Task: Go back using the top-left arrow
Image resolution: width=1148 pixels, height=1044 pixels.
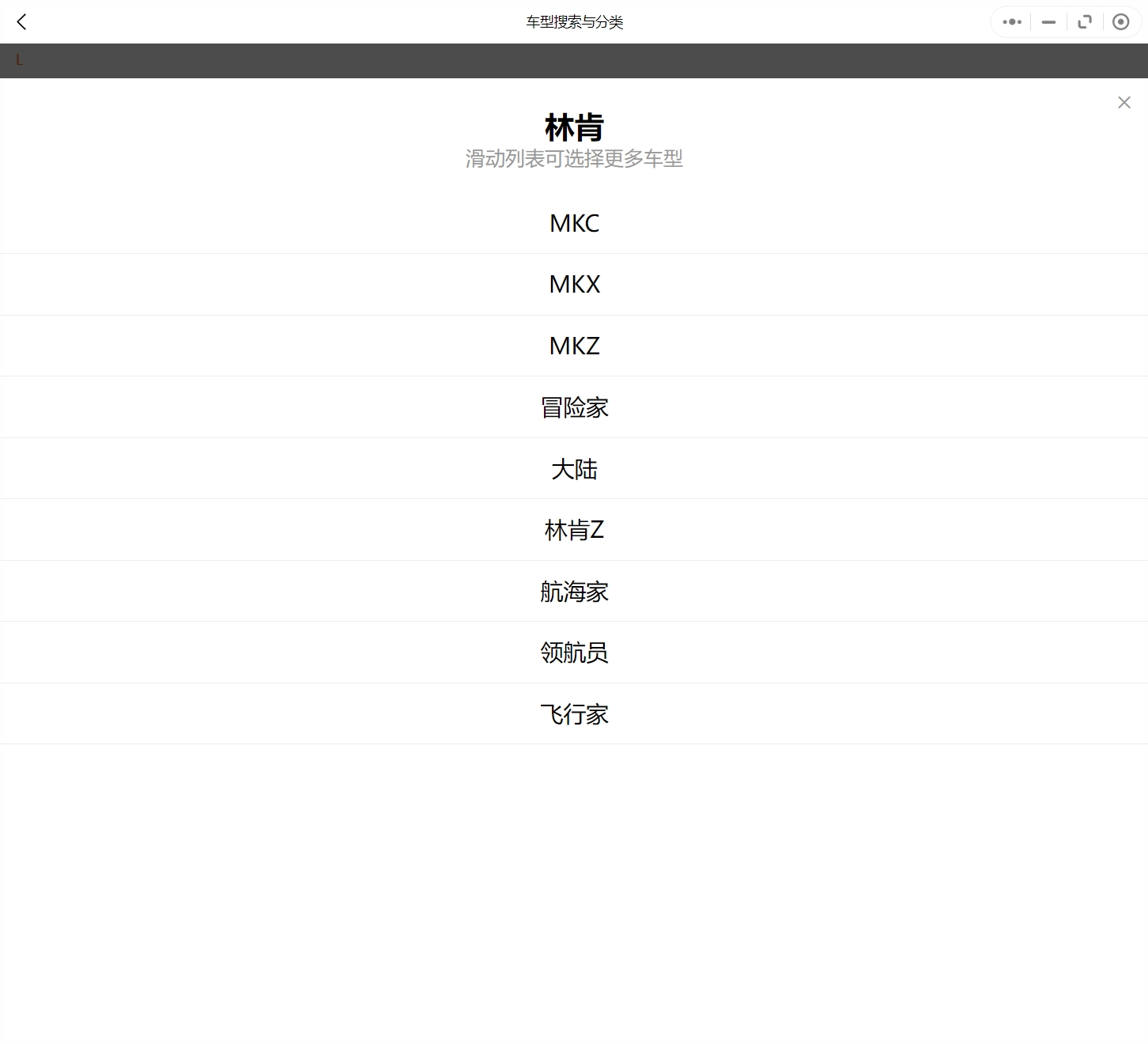Action: pyautogui.click(x=21, y=22)
